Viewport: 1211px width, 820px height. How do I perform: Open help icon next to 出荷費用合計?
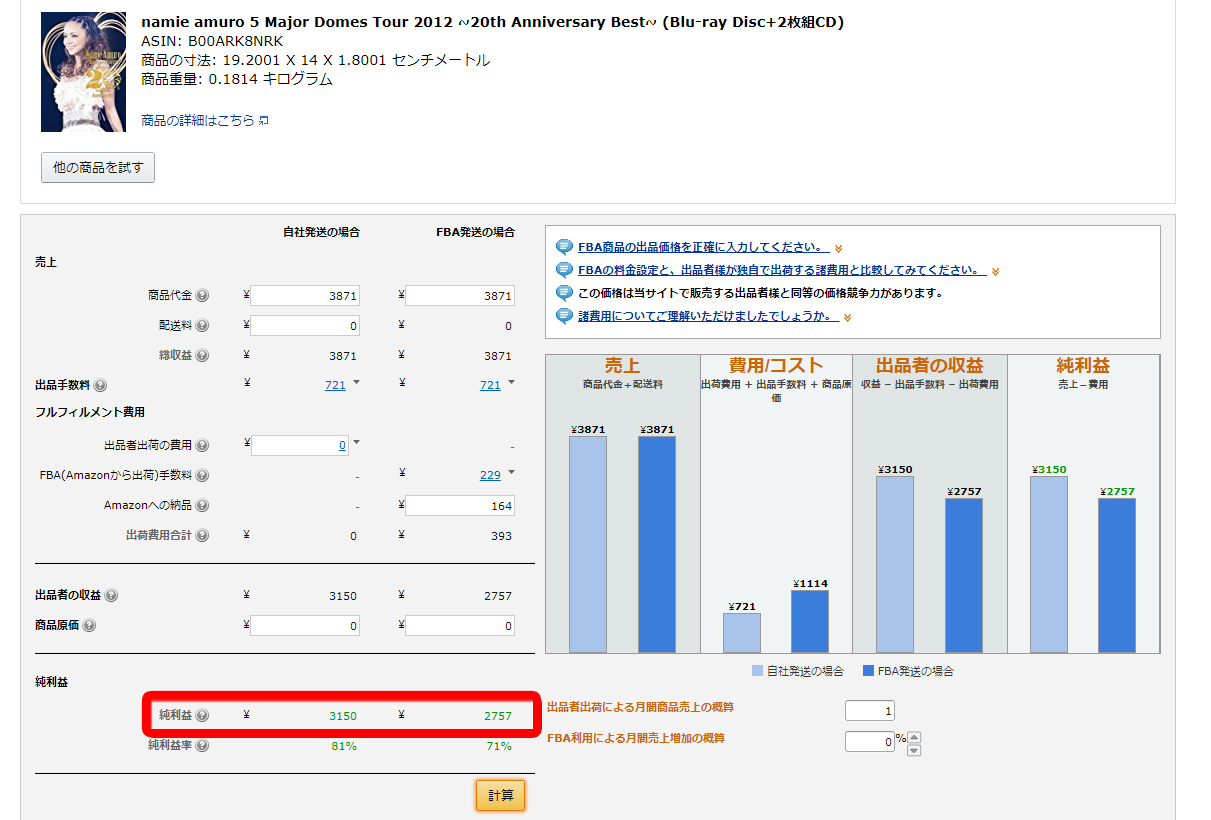point(202,536)
